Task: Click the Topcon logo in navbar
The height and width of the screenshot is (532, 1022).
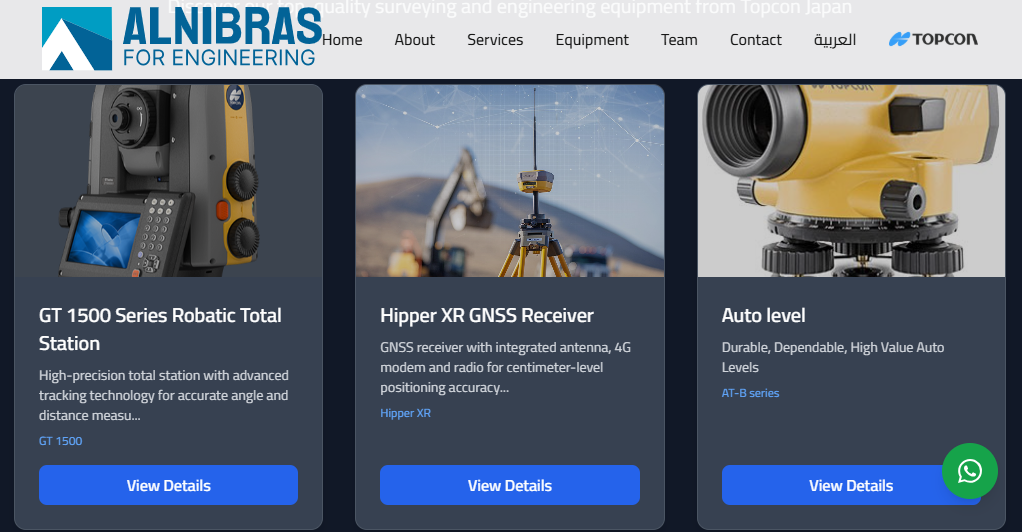Action: 933,40
